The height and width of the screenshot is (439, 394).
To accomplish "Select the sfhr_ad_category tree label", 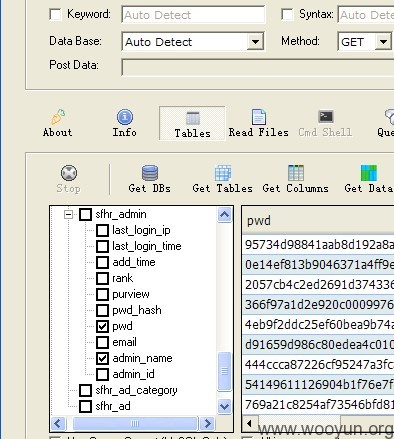I will (x=136, y=390).
